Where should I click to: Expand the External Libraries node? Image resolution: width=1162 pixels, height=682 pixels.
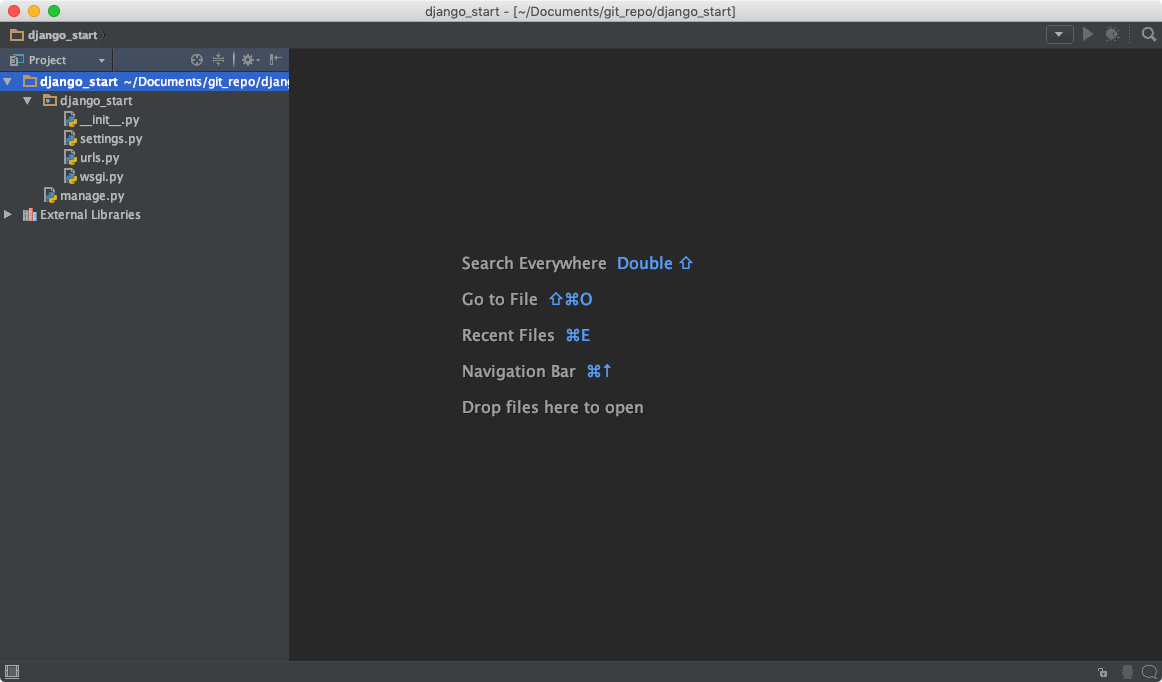pyautogui.click(x=7, y=214)
